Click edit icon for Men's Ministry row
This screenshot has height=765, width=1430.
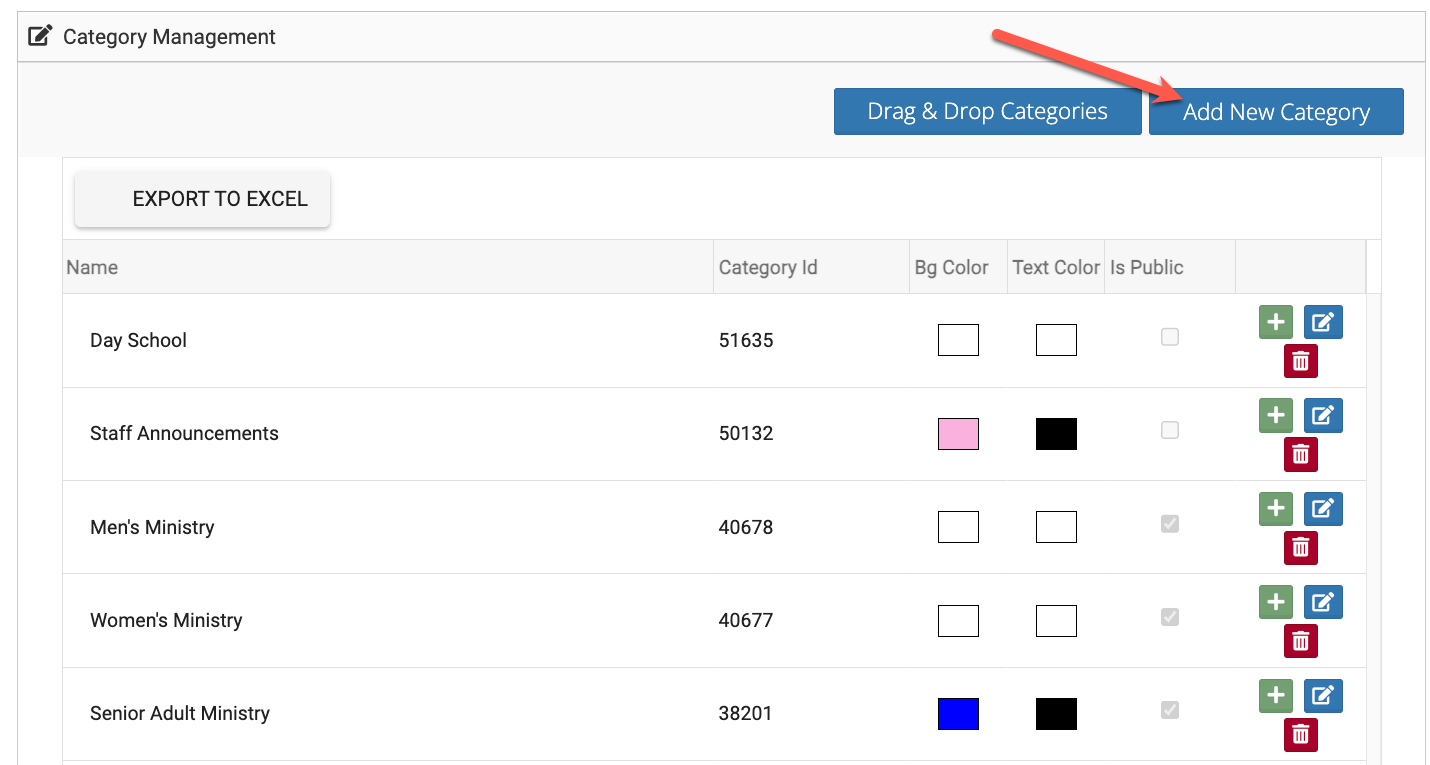(1322, 509)
